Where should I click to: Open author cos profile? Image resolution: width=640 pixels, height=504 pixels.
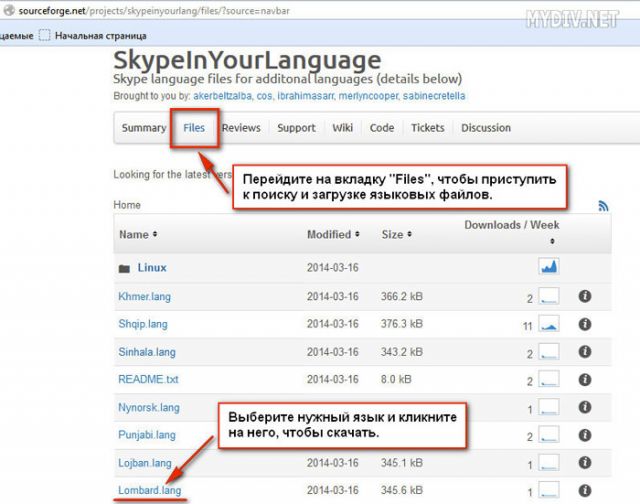(264, 96)
